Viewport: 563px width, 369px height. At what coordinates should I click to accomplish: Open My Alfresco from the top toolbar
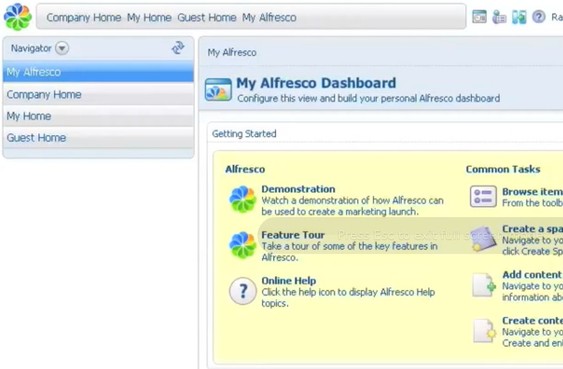click(x=269, y=17)
